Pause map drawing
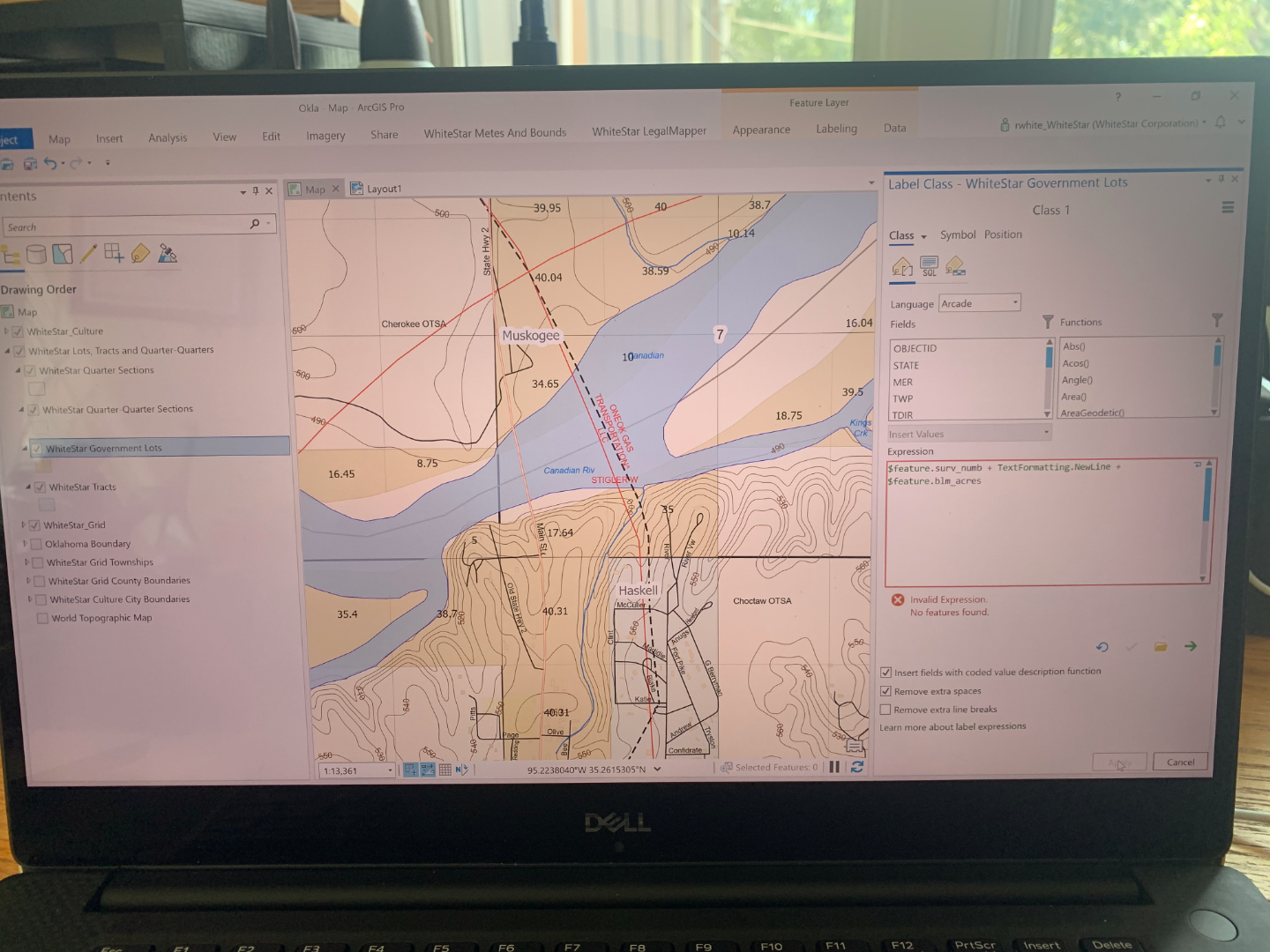The width and height of the screenshot is (1270, 952). pyautogui.click(x=834, y=767)
